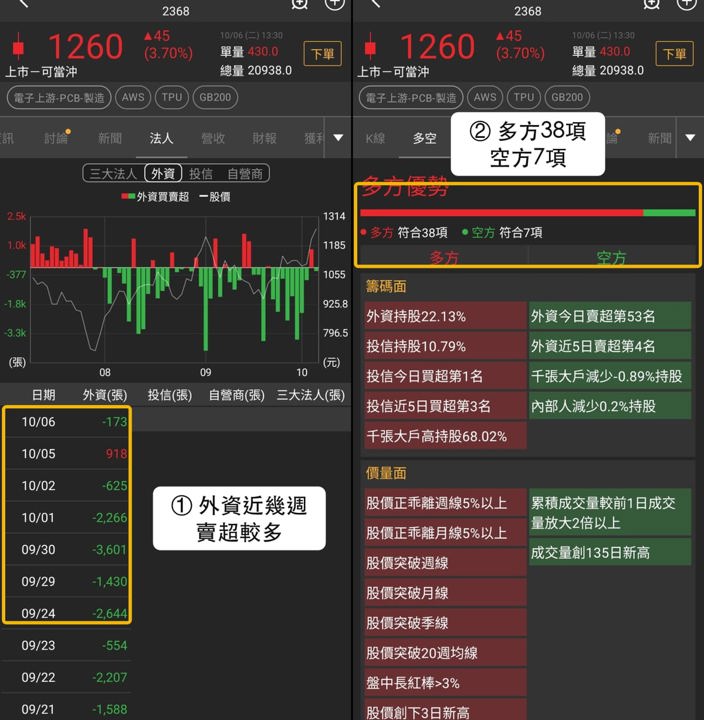The image size is (704, 720).
Task: Select the 三大法人 segment option
Action: 113,174
